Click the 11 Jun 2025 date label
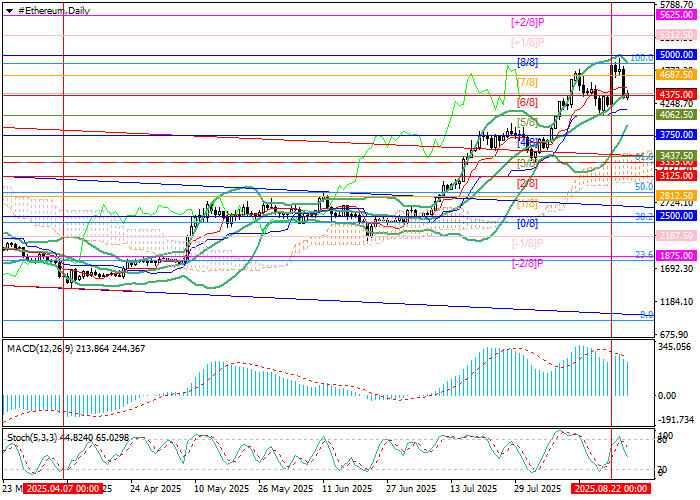Image resolution: width=700 pixels, height=500 pixels. coord(348,489)
